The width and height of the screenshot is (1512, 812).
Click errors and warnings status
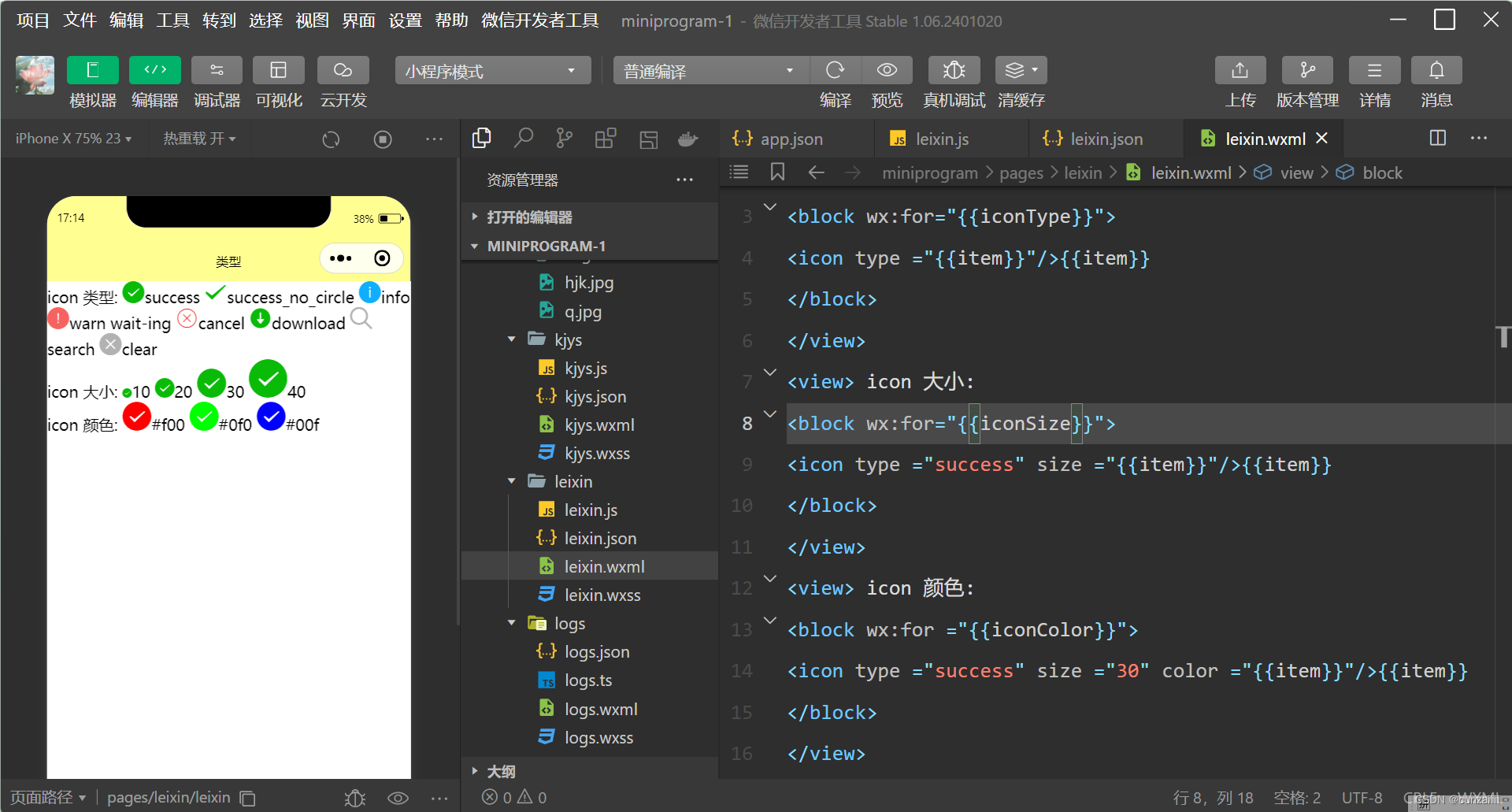tap(514, 797)
